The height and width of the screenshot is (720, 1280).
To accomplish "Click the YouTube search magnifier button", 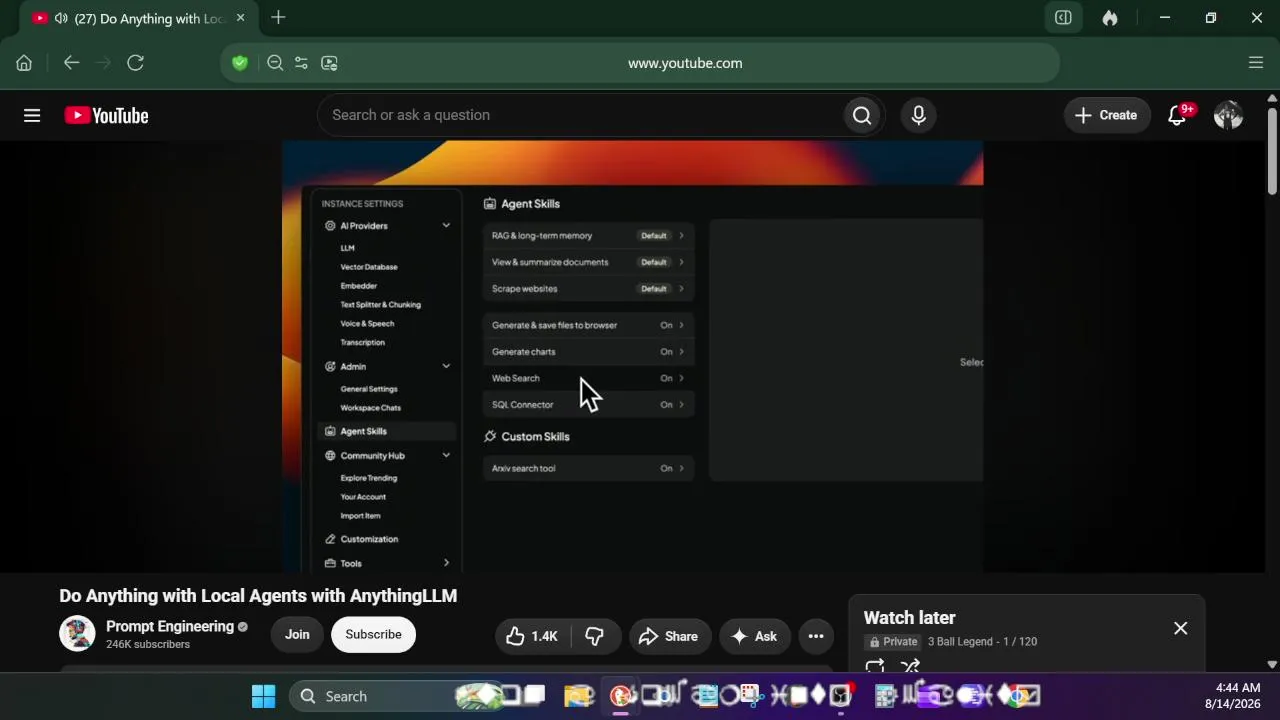I will pyautogui.click(x=862, y=115).
